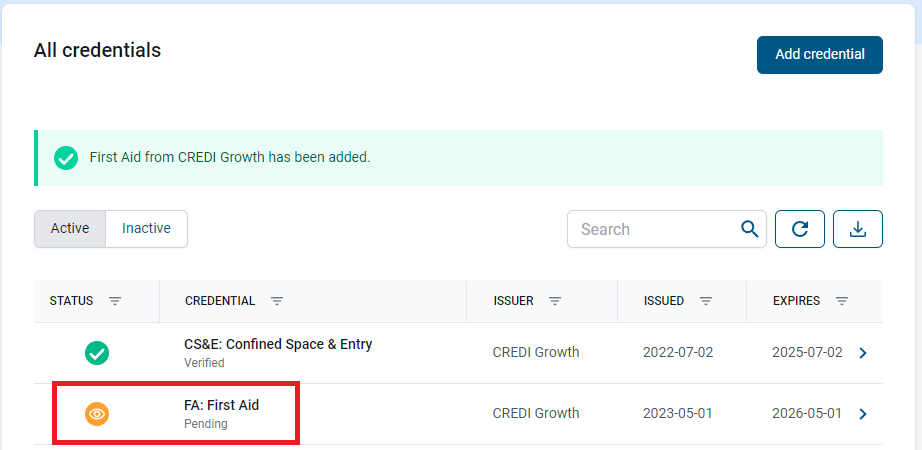Filter by the Status column icon

[x=115, y=301]
